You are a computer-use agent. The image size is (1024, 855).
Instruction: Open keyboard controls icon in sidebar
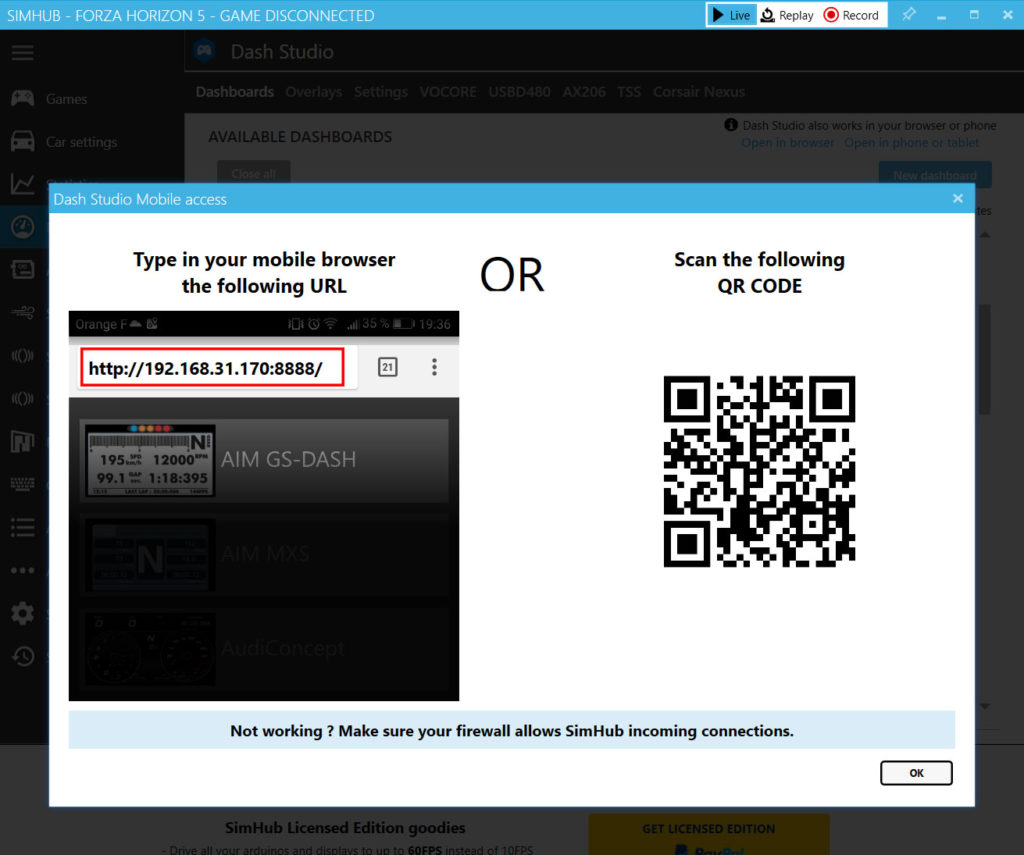coord(23,484)
